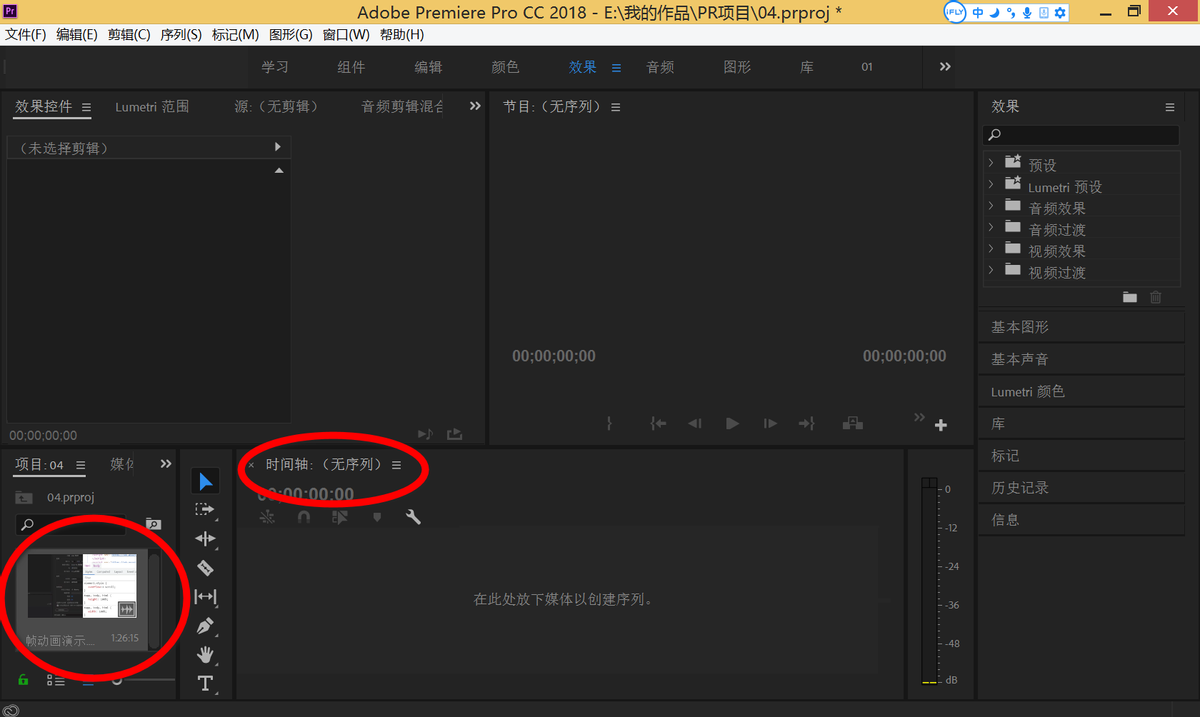Click the new bin folder icon in Effects panel
Viewport: 1200px width, 717px height.
click(1129, 297)
